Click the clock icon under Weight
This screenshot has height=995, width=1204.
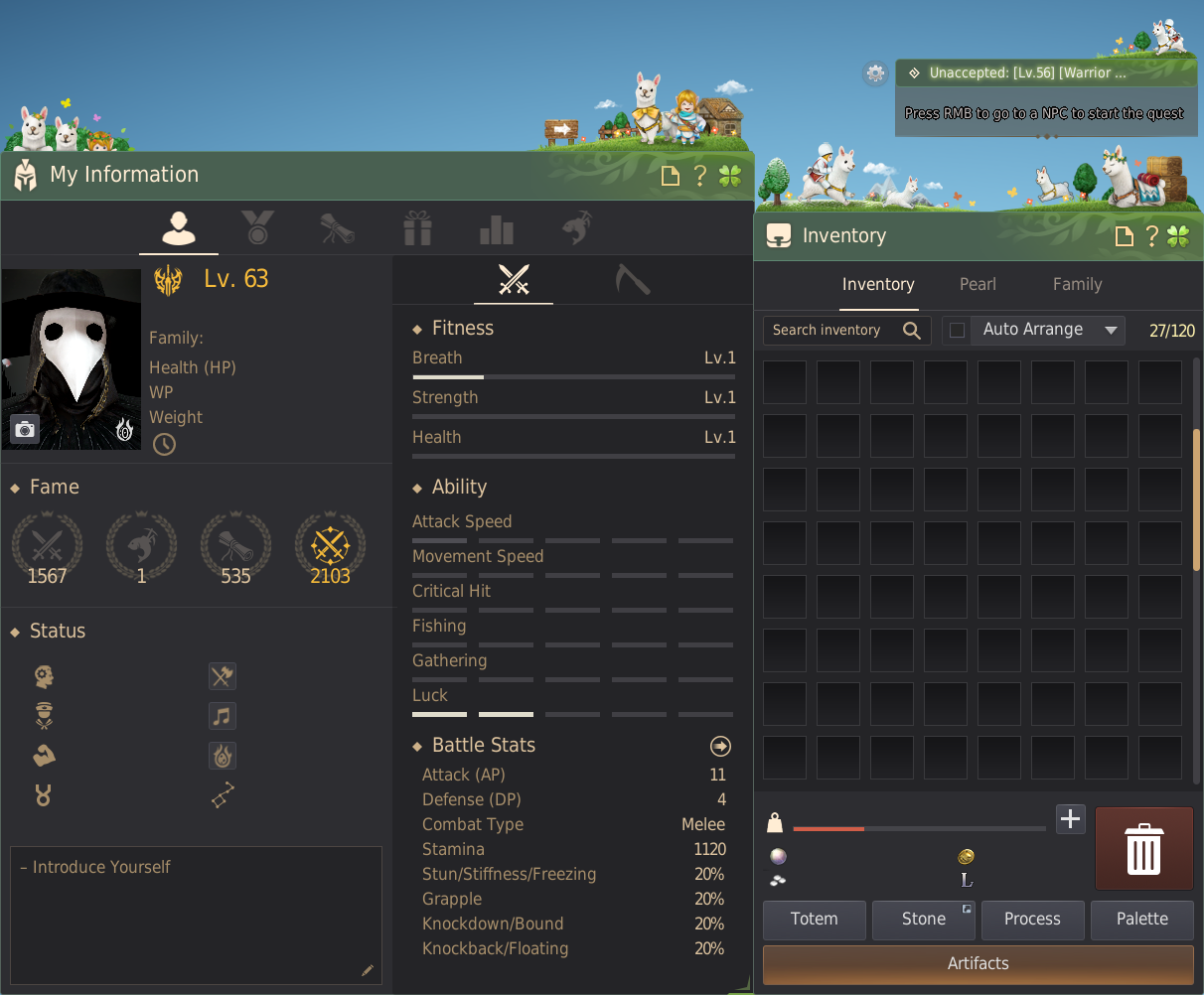click(x=164, y=445)
